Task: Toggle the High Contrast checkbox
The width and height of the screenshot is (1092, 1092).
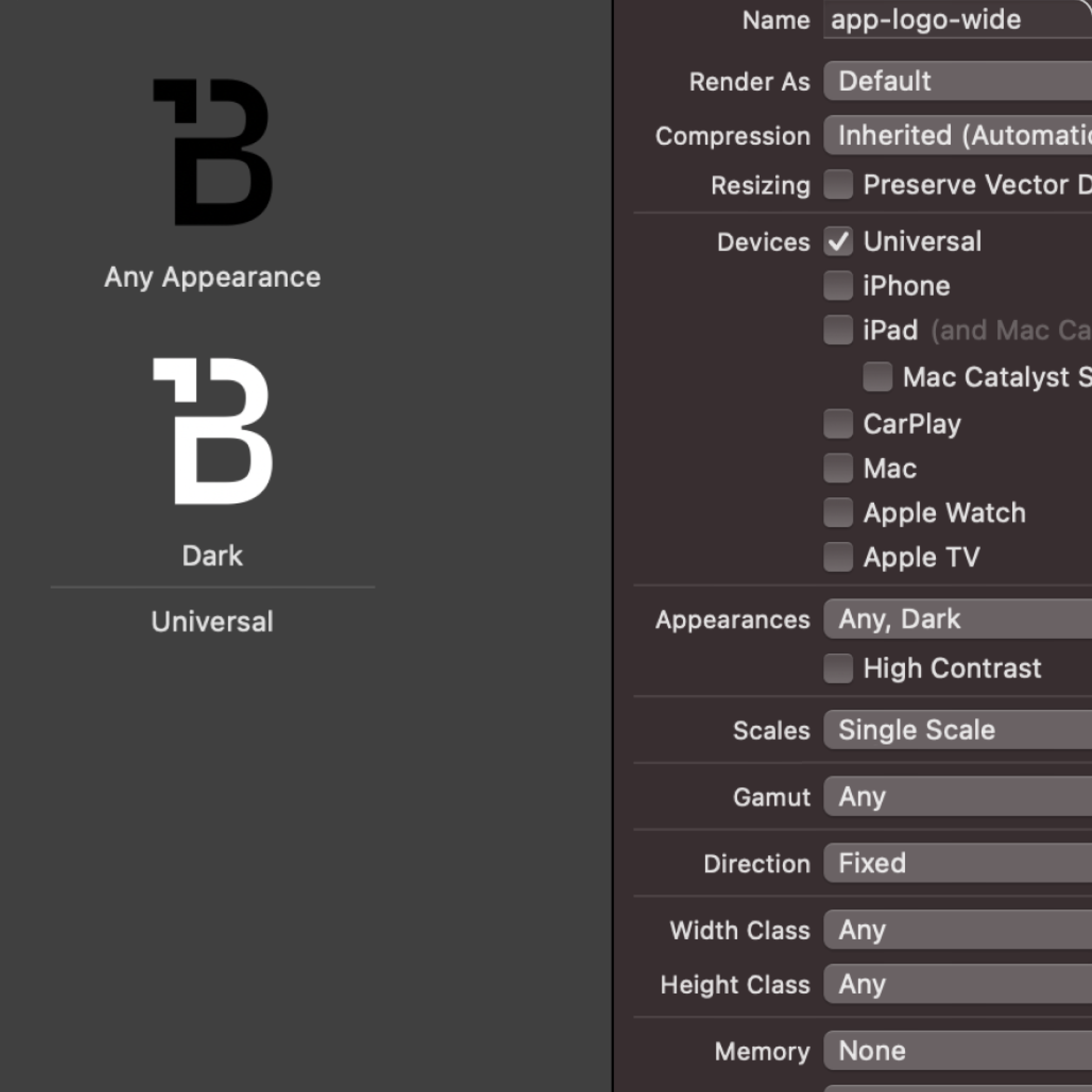Action: coord(838,668)
